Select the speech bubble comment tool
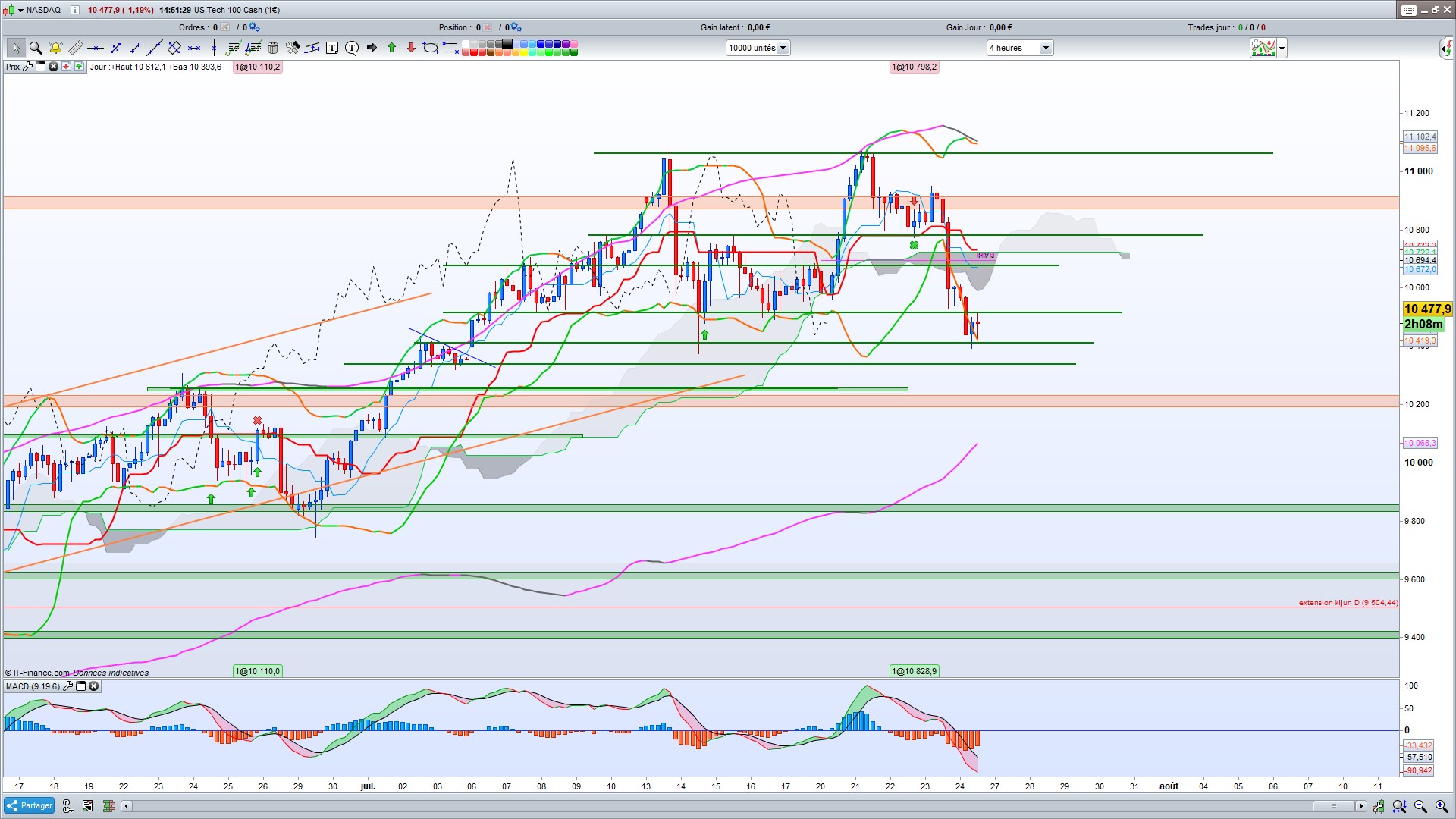This screenshot has width=1456, height=819. [352, 48]
